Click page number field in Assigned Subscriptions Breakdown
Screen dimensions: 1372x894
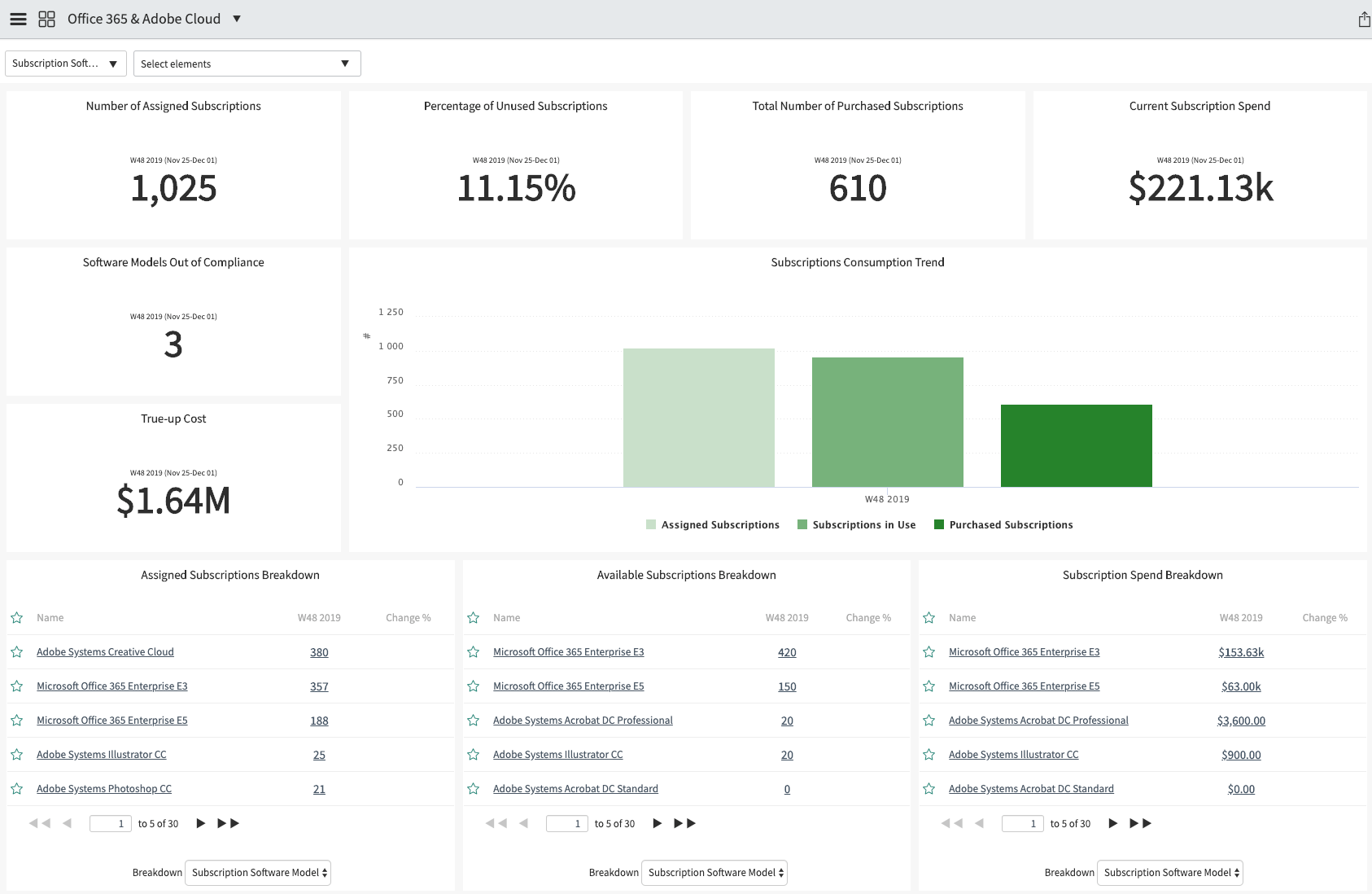[x=111, y=823]
